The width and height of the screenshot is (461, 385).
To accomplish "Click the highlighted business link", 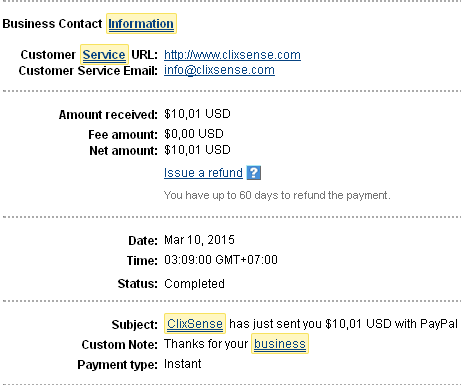I will [280, 344].
